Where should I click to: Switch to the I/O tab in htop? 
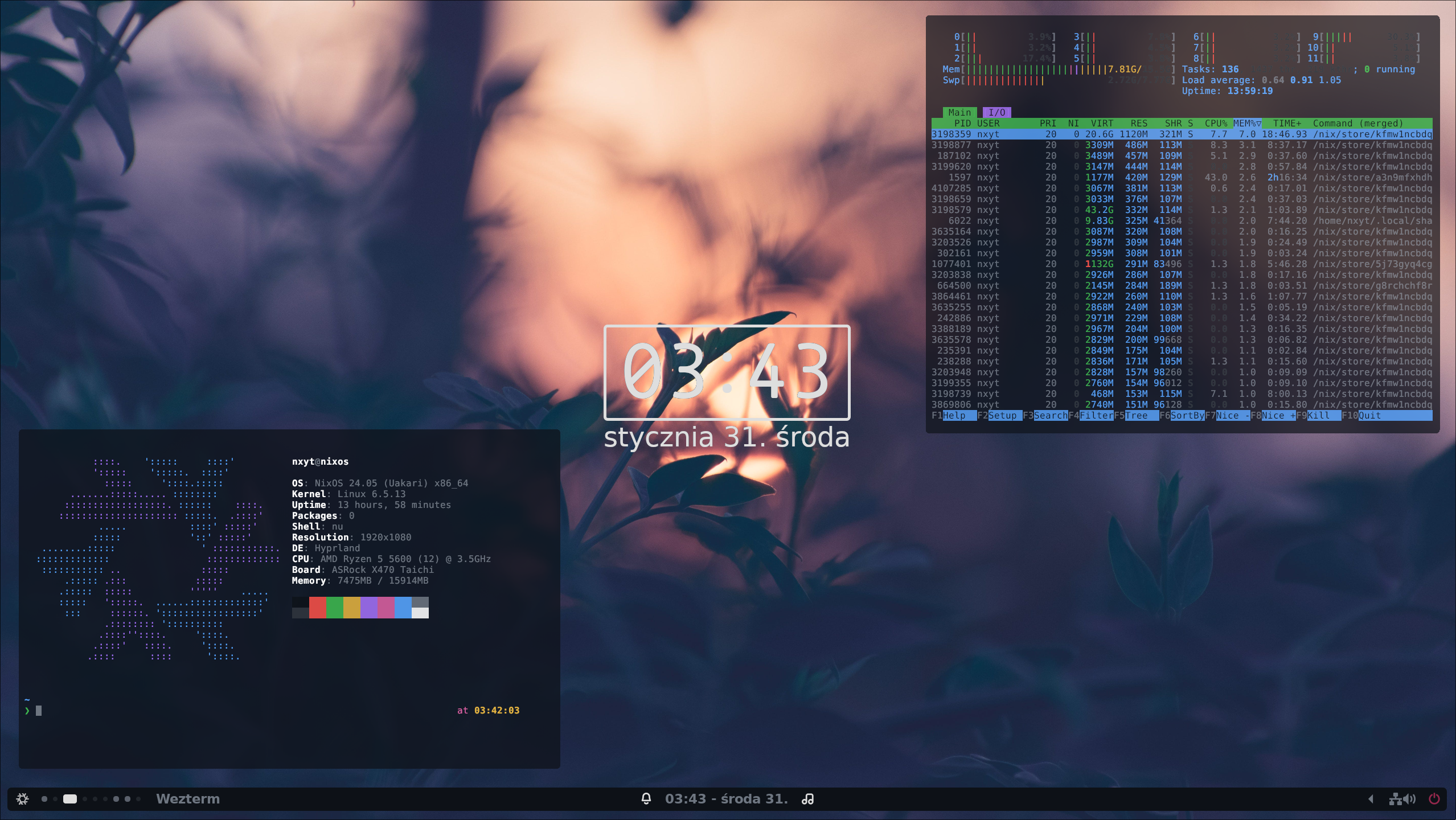996,113
